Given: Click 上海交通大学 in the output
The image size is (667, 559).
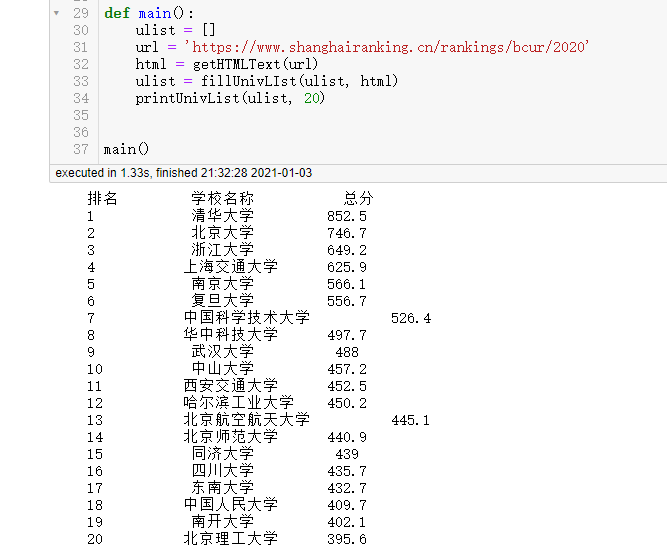Looking at the screenshot, I should coord(231,267).
